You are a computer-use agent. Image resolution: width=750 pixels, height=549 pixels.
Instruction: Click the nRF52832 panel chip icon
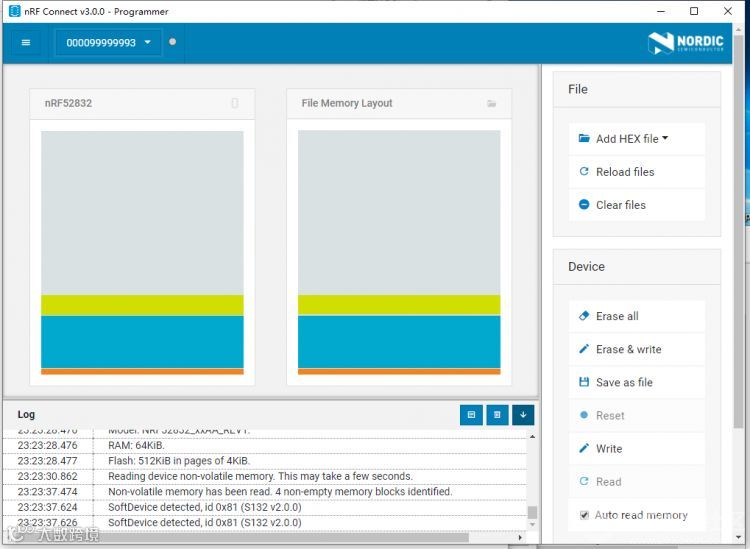tap(235, 103)
